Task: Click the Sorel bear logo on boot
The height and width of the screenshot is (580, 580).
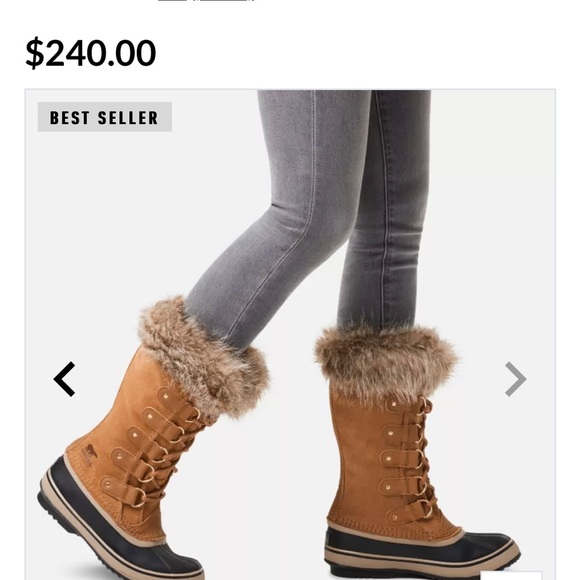Action: coord(89,451)
